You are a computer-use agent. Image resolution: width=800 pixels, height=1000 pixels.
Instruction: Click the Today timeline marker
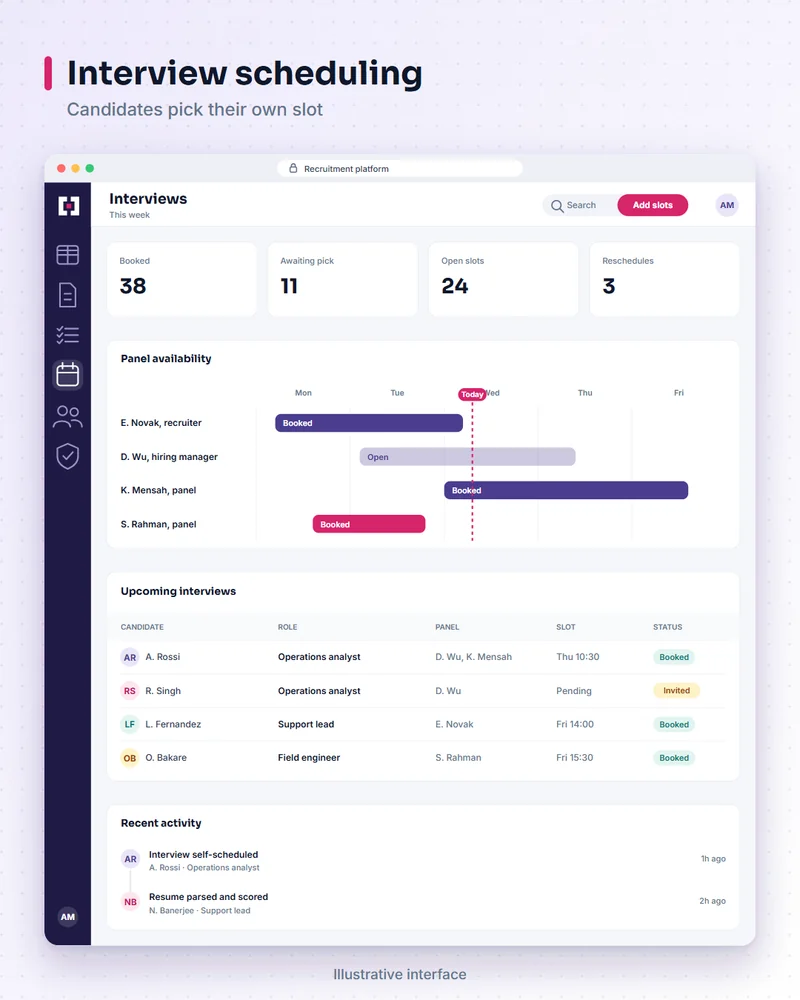pyautogui.click(x=472, y=394)
